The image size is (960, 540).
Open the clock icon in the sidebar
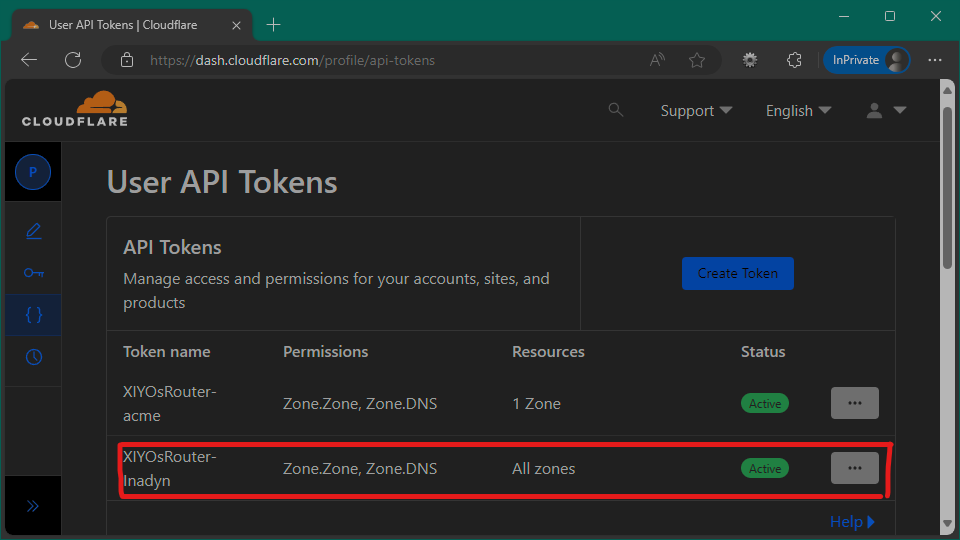33,357
